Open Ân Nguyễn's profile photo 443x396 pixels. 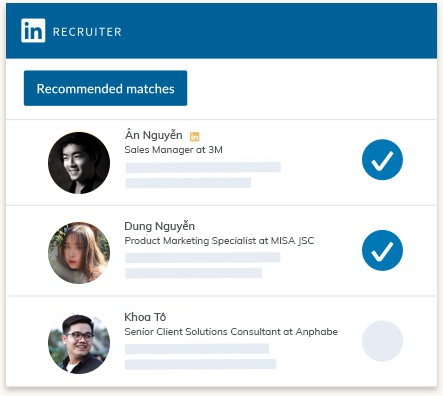click(x=79, y=163)
